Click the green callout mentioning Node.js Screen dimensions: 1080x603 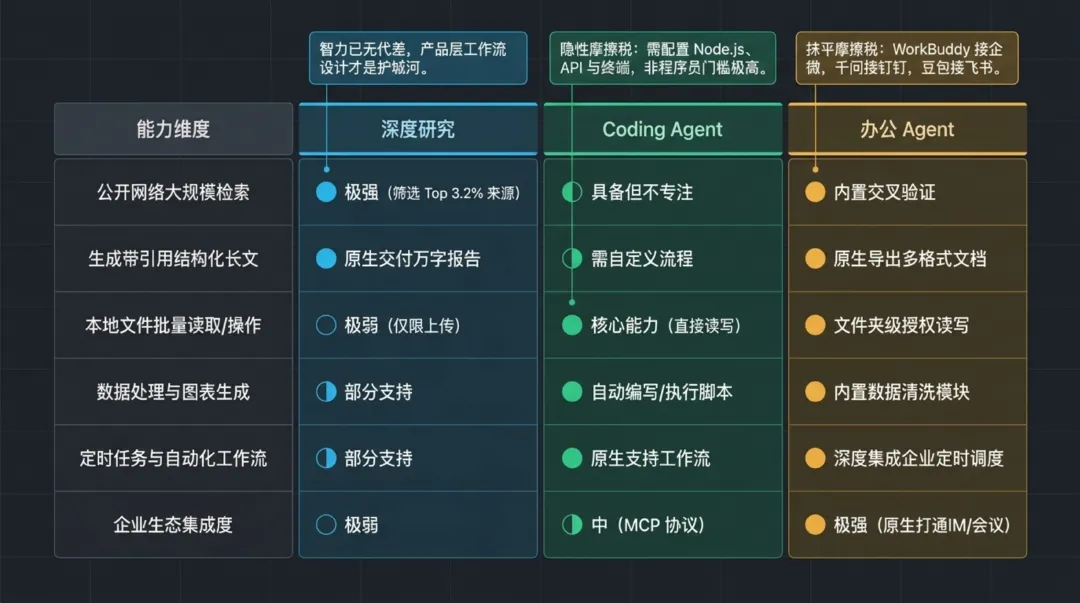(663, 58)
